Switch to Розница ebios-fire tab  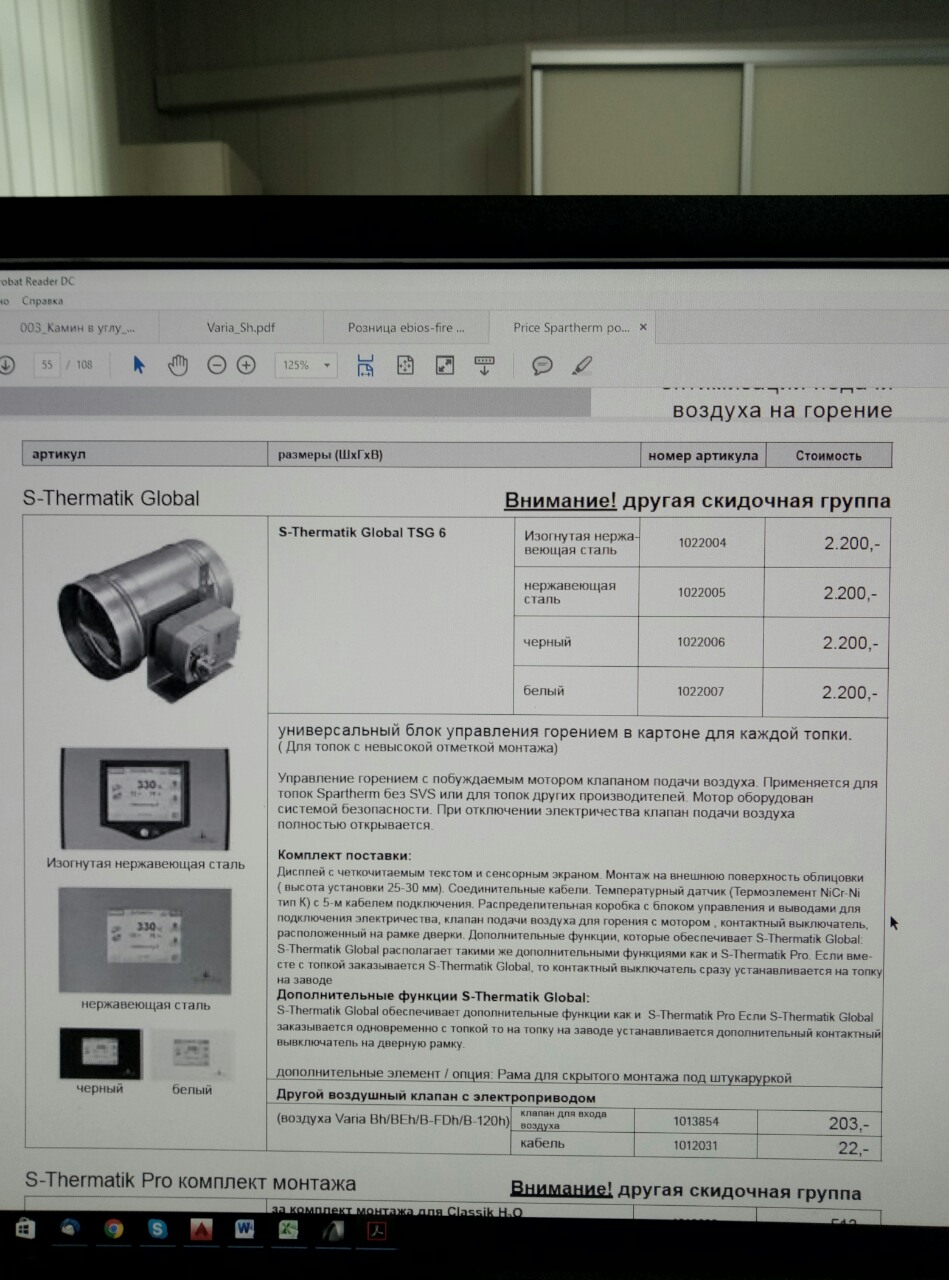406,327
